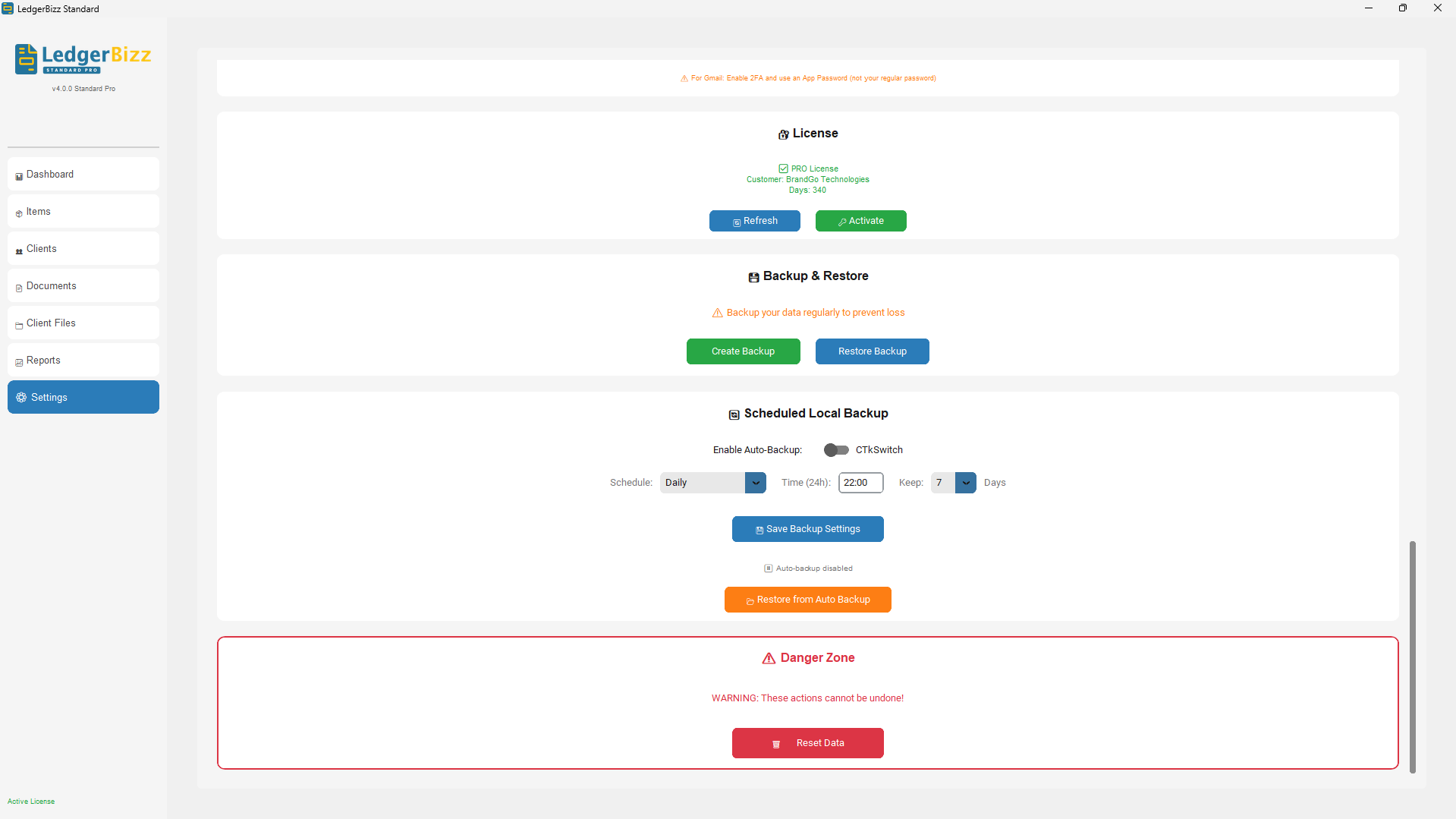Click the Backup your data regularly message
The height and width of the screenshot is (819, 1456).
(x=815, y=313)
